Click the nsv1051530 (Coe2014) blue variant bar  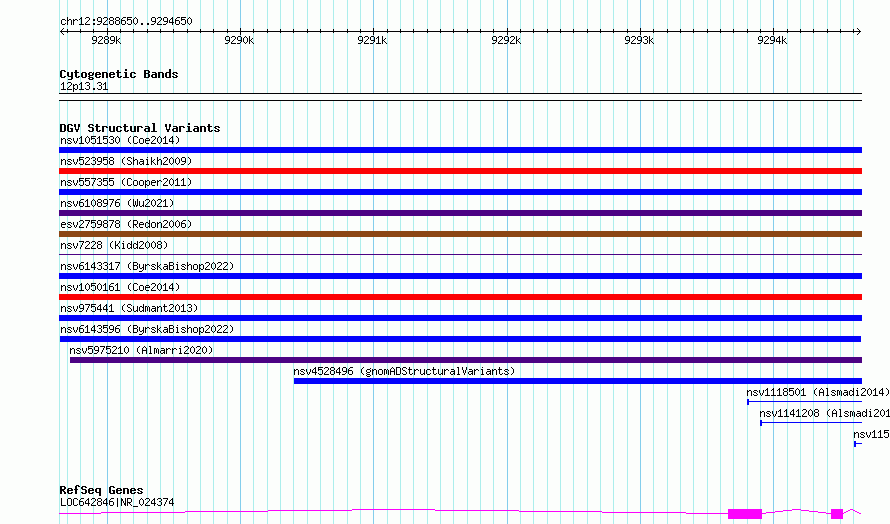(x=460, y=150)
